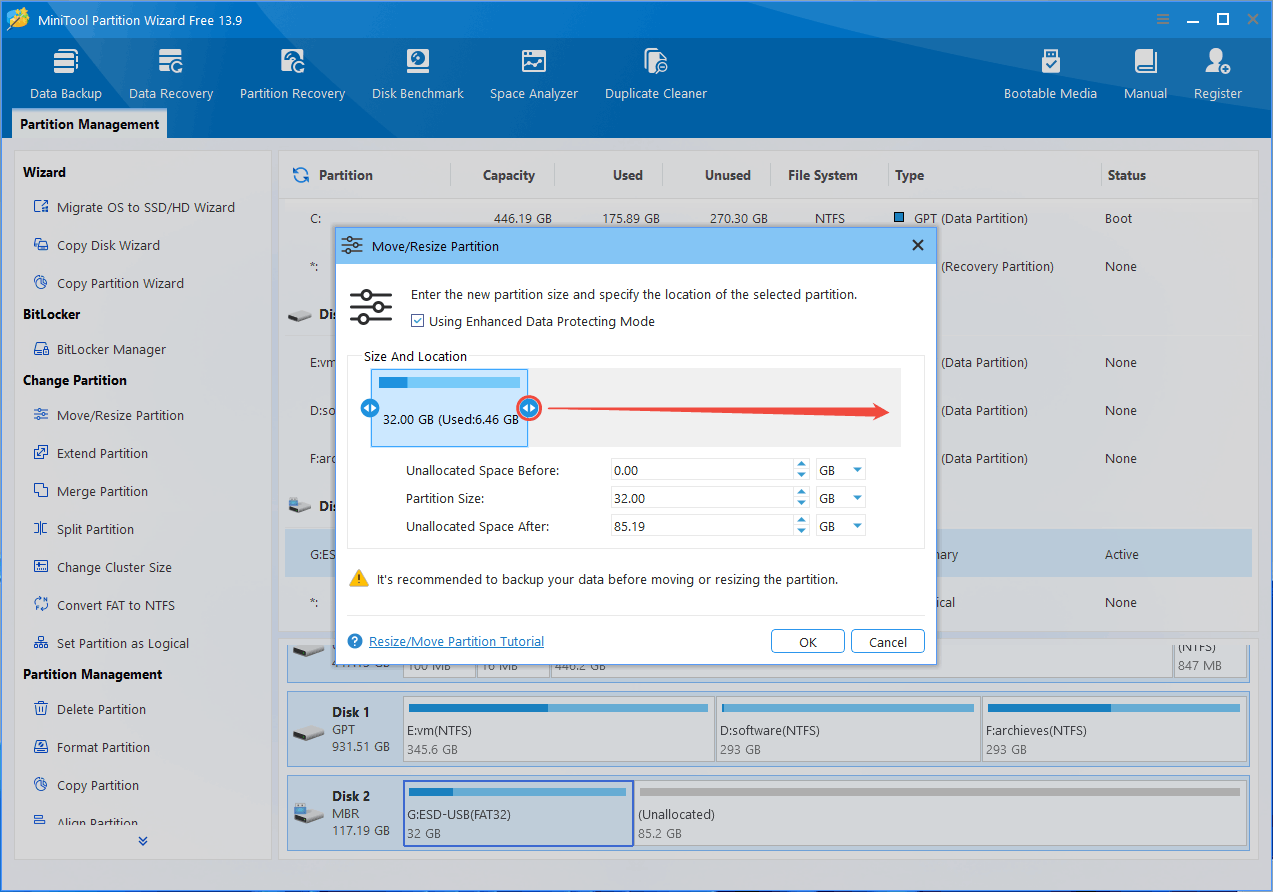Choose Format Partition
Screen dimensions: 1273x892
coord(91,747)
